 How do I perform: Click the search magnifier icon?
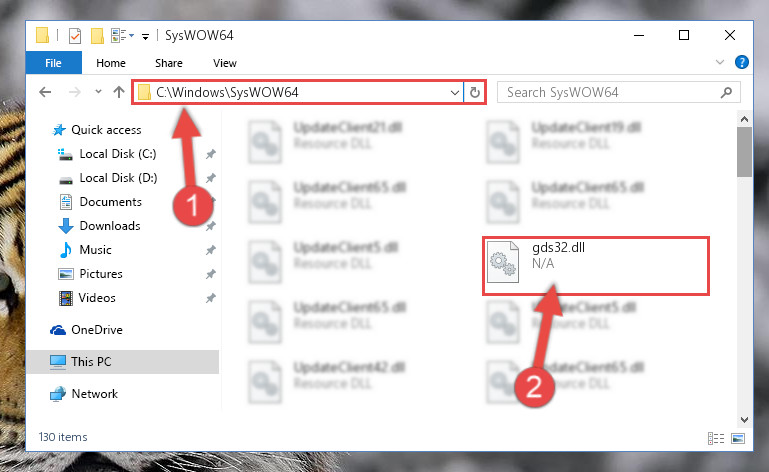coord(726,92)
